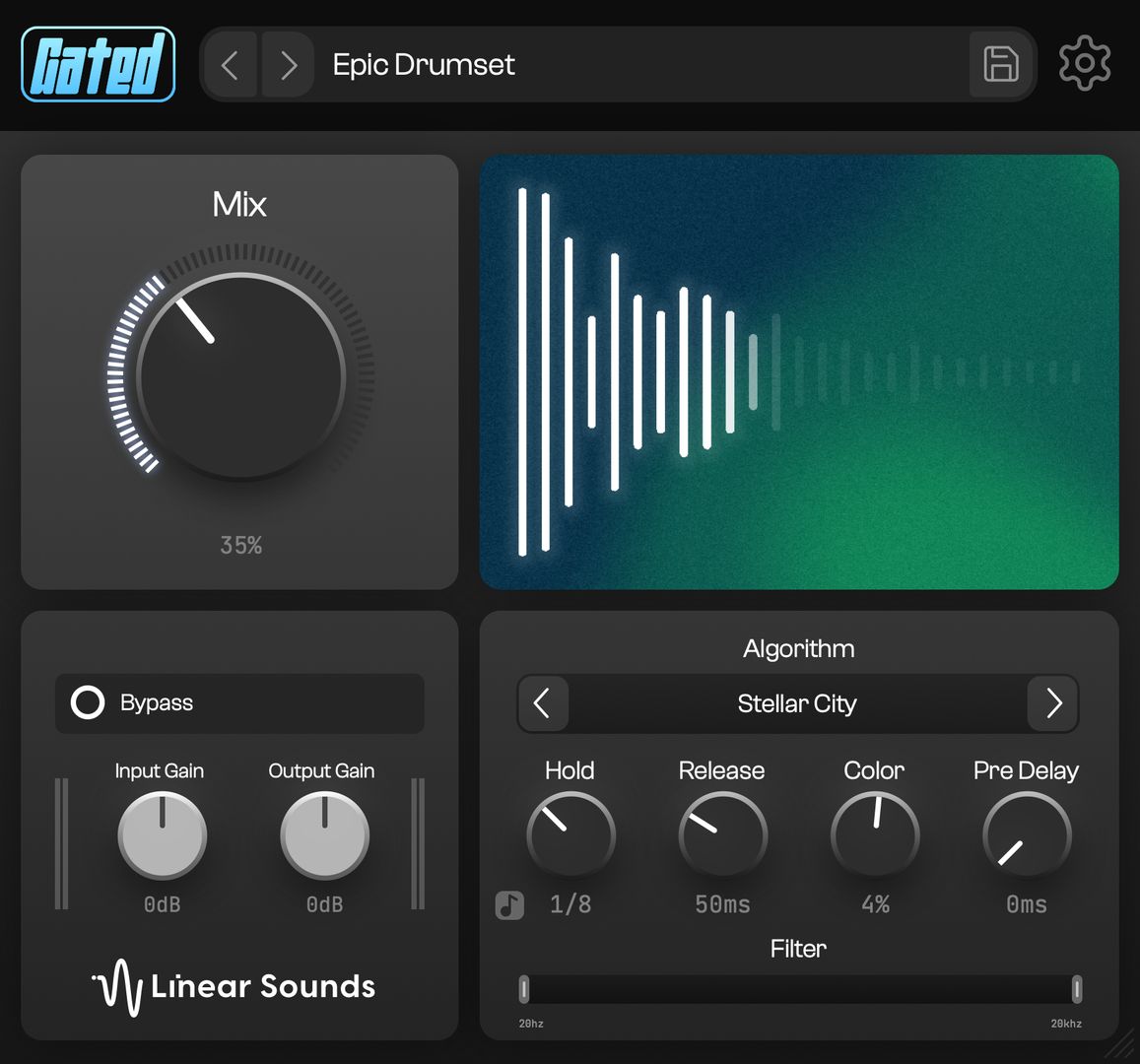
Task: Save the current preset
Action: click(1000, 65)
